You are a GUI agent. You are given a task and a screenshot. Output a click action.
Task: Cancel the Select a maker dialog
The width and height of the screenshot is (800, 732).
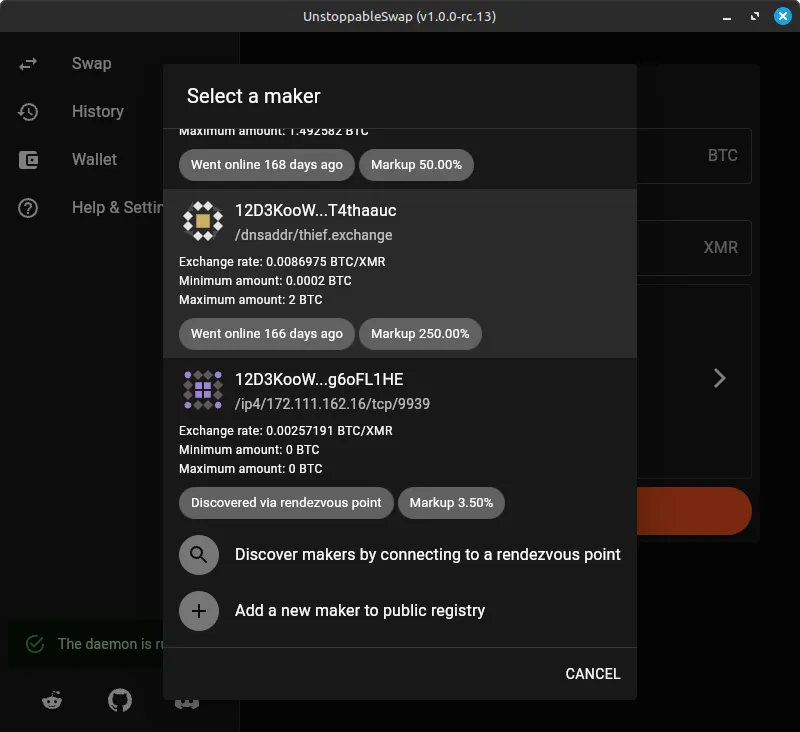[x=593, y=674]
